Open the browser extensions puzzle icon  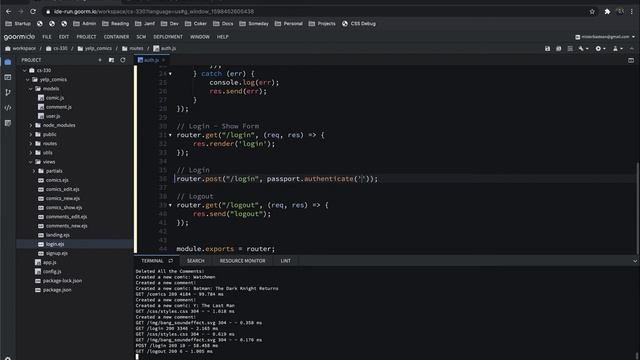pyautogui.click(x=607, y=12)
